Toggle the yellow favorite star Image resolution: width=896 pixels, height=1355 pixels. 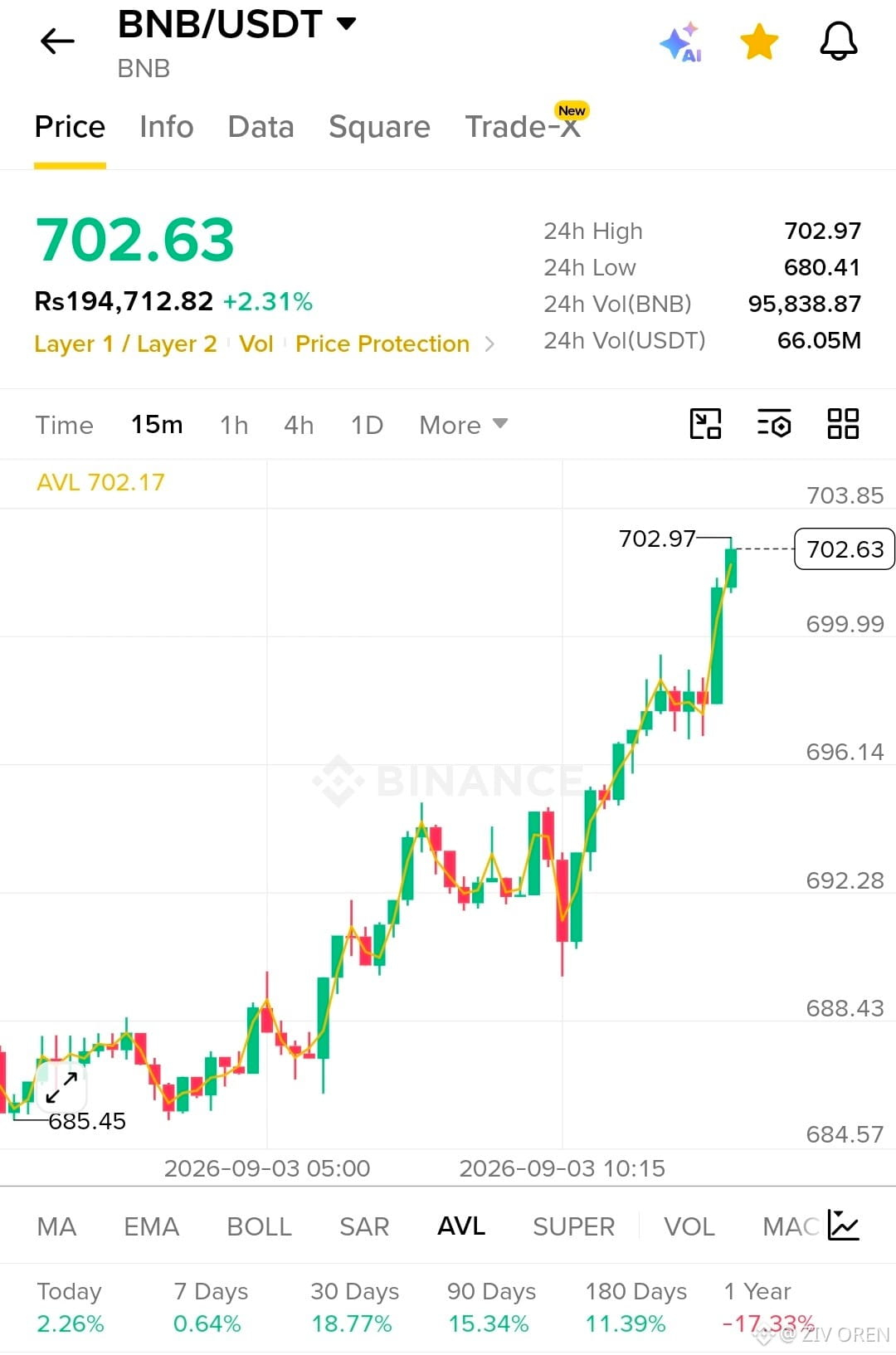759,41
